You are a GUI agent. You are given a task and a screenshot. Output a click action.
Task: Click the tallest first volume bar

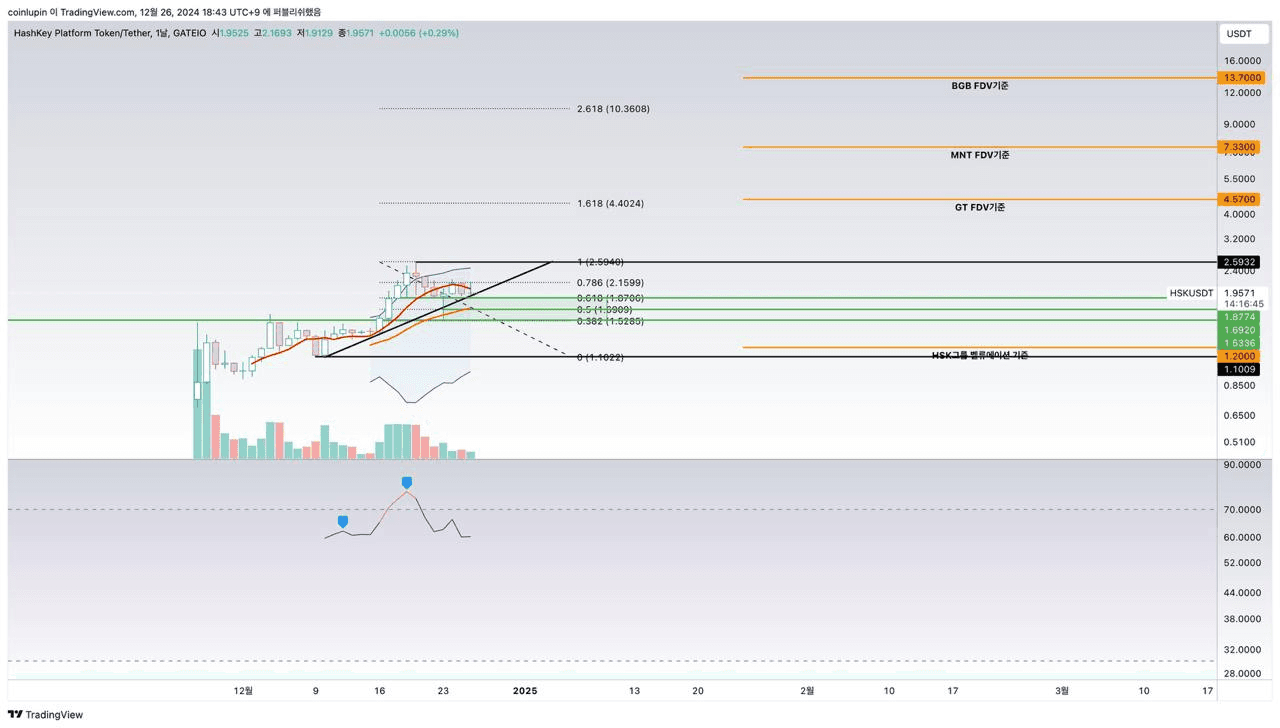pos(198,429)
